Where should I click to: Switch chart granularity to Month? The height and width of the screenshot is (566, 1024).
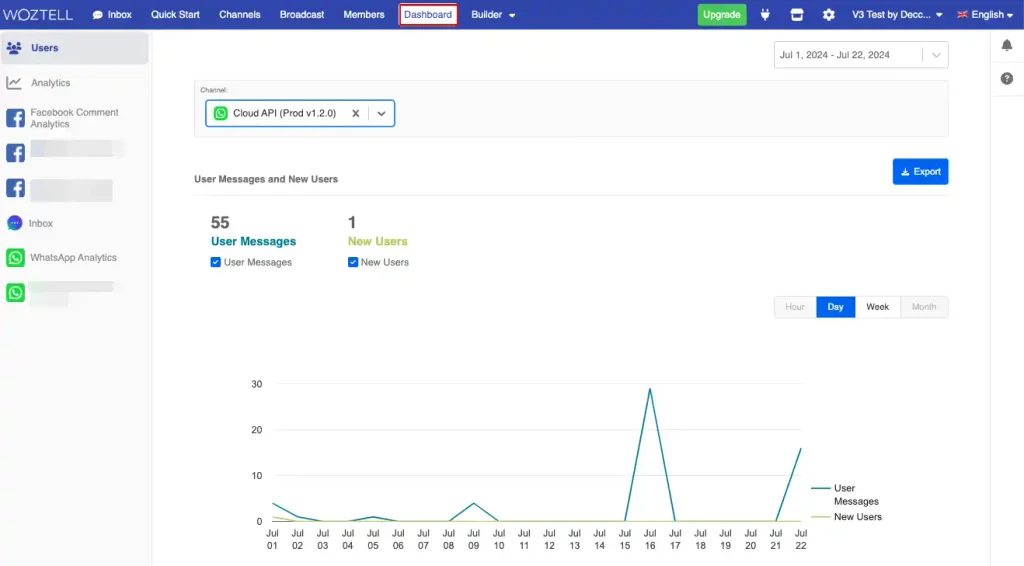point(923,307)
